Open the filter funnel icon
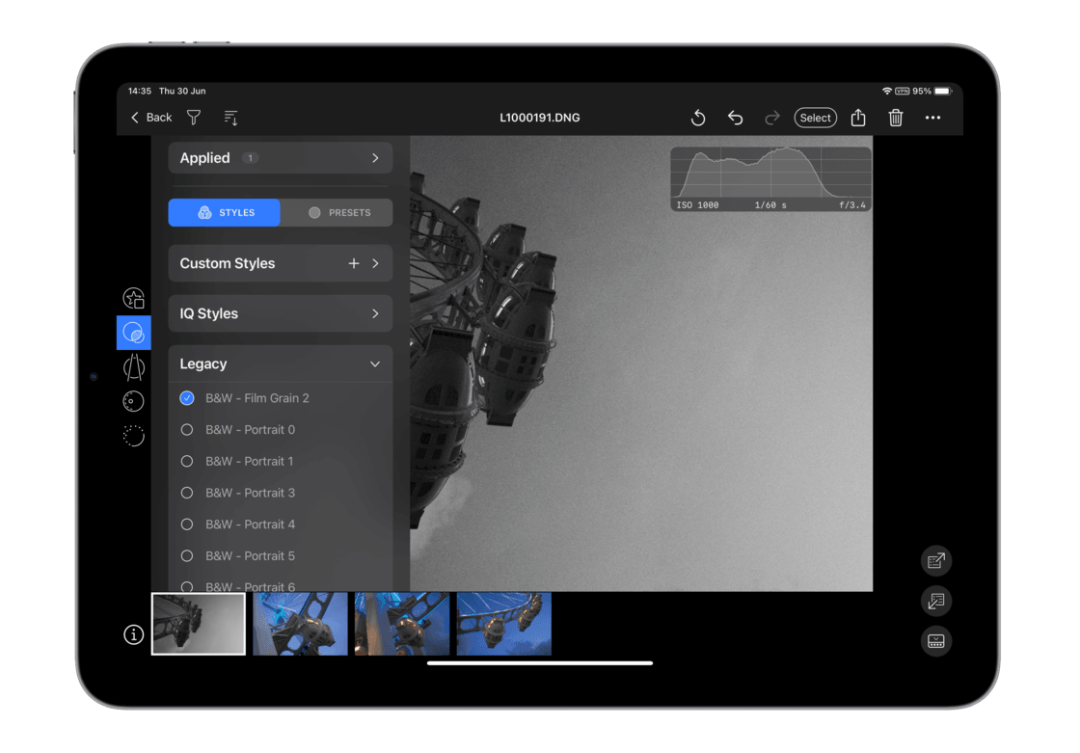 tap(194, 118)
